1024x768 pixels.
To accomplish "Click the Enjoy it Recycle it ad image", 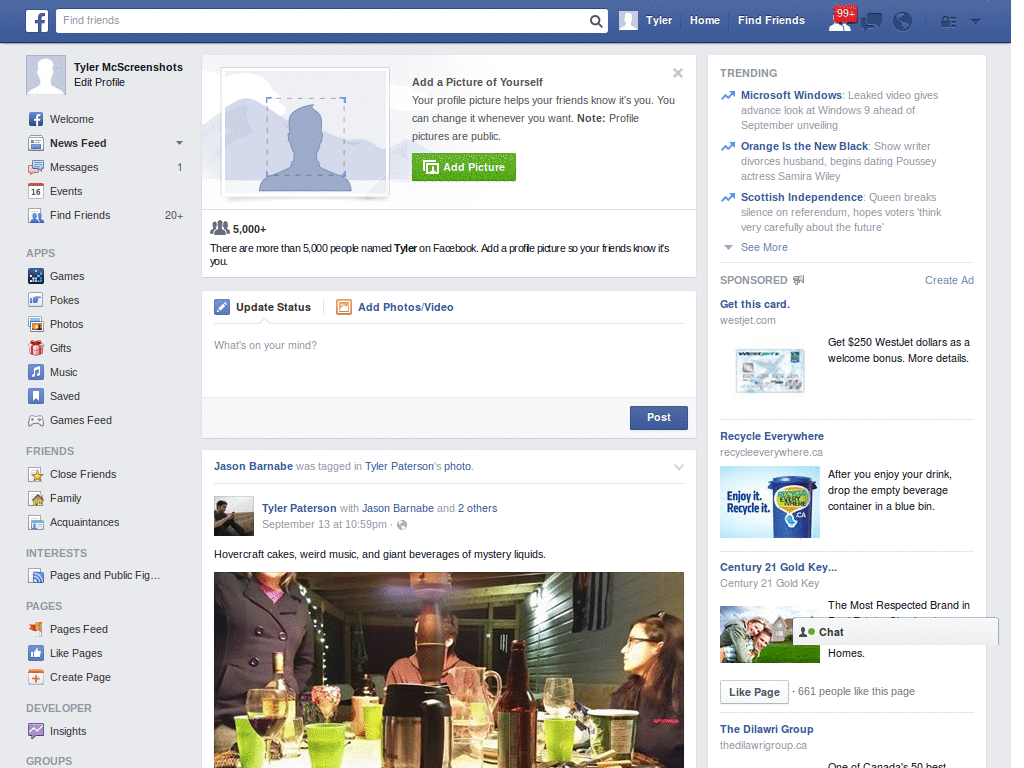I will pos(769,502).
